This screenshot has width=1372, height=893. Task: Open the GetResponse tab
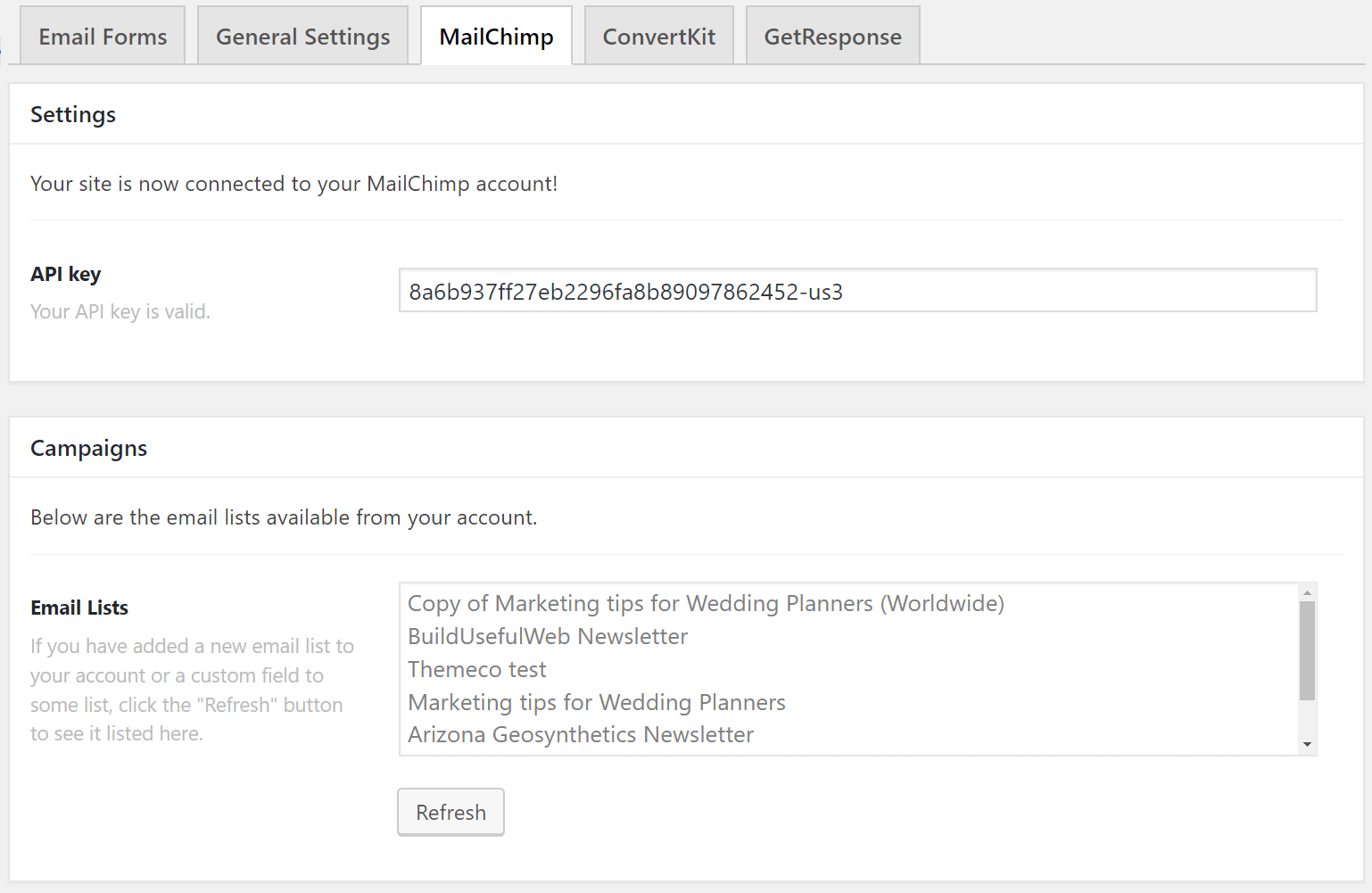(831, 36)
